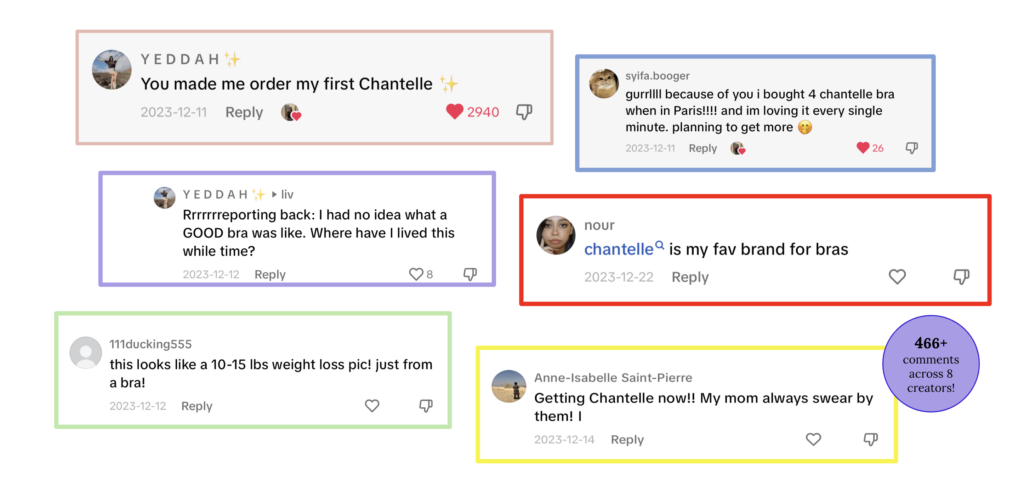1024x487 pixels.
Task: Open nour's profile picture
Action: coord(556,235)
